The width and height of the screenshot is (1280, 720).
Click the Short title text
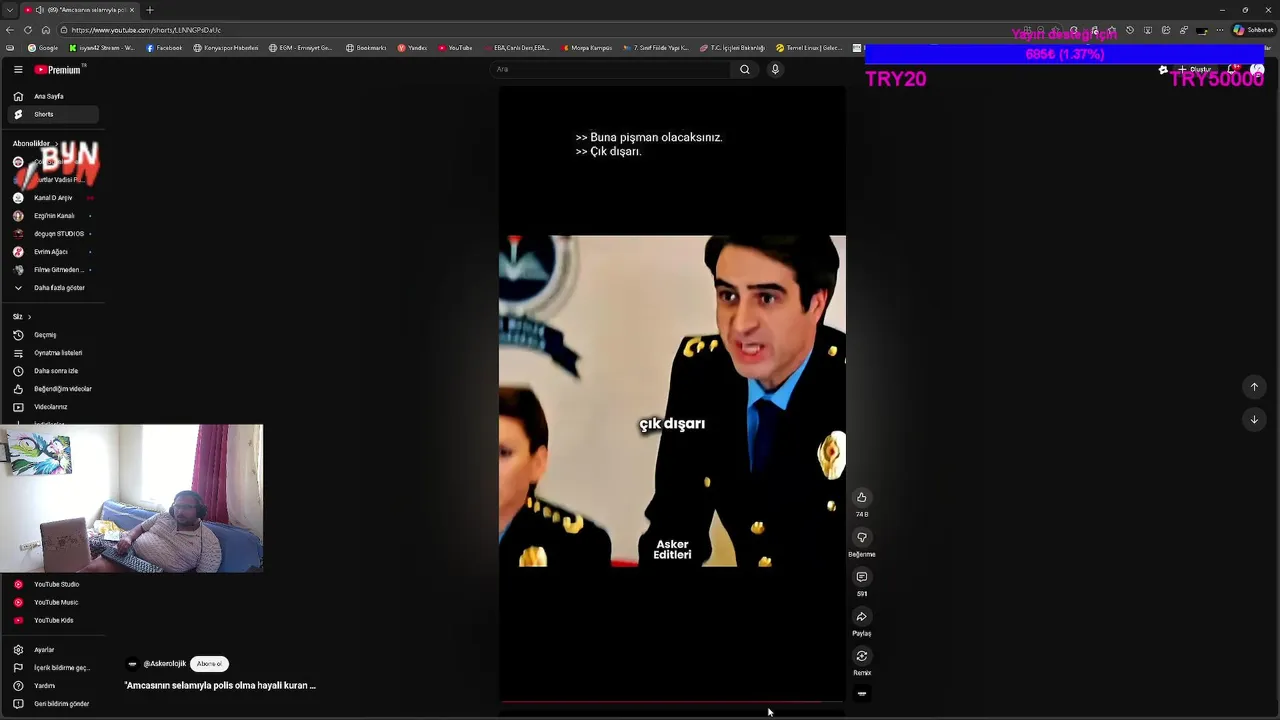click(220, 686)
